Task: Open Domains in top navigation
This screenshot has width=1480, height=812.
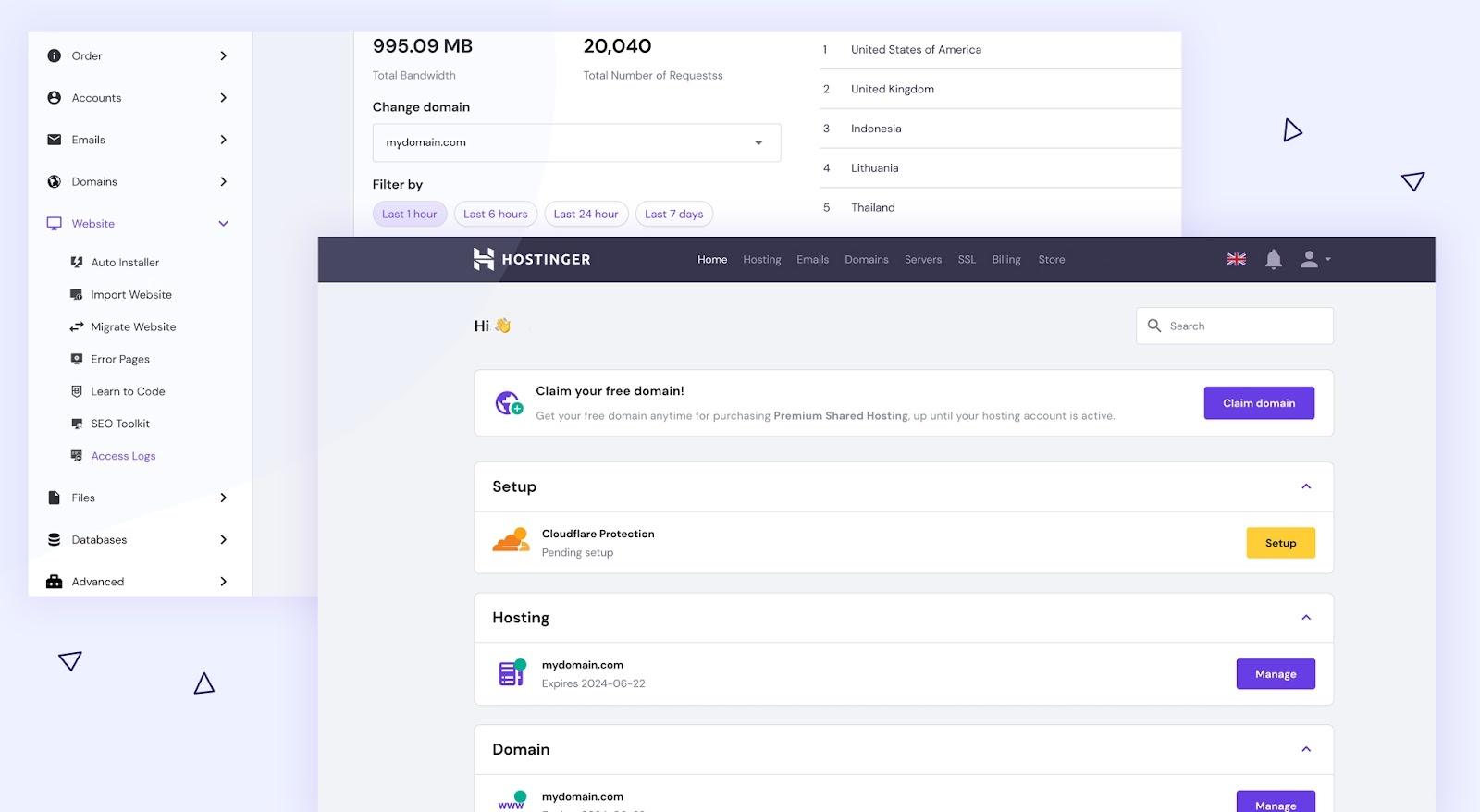Action: pyautogui.click(x=867, y=260)
